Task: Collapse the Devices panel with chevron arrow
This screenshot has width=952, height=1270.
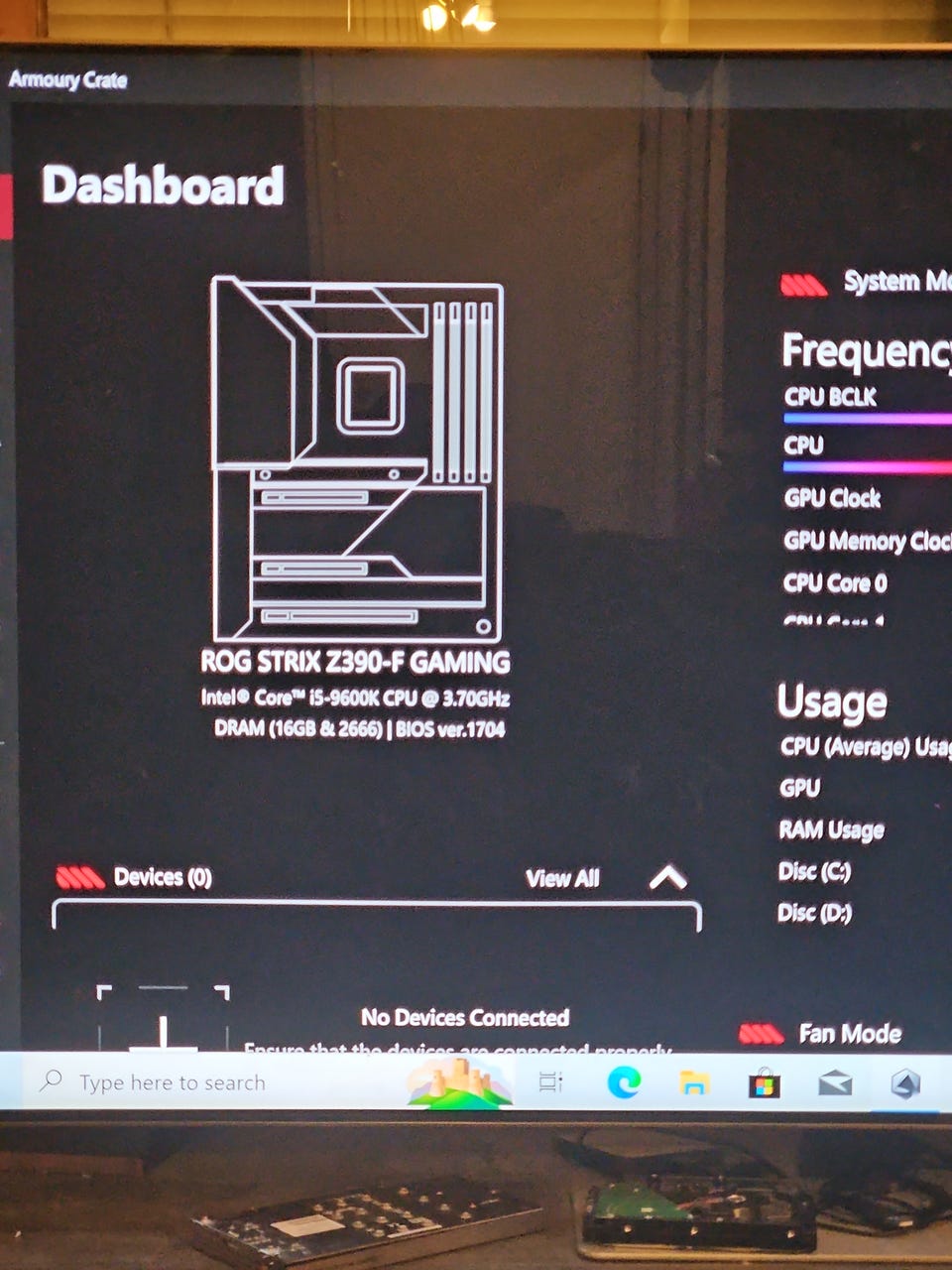Action: tap(667, 878)
